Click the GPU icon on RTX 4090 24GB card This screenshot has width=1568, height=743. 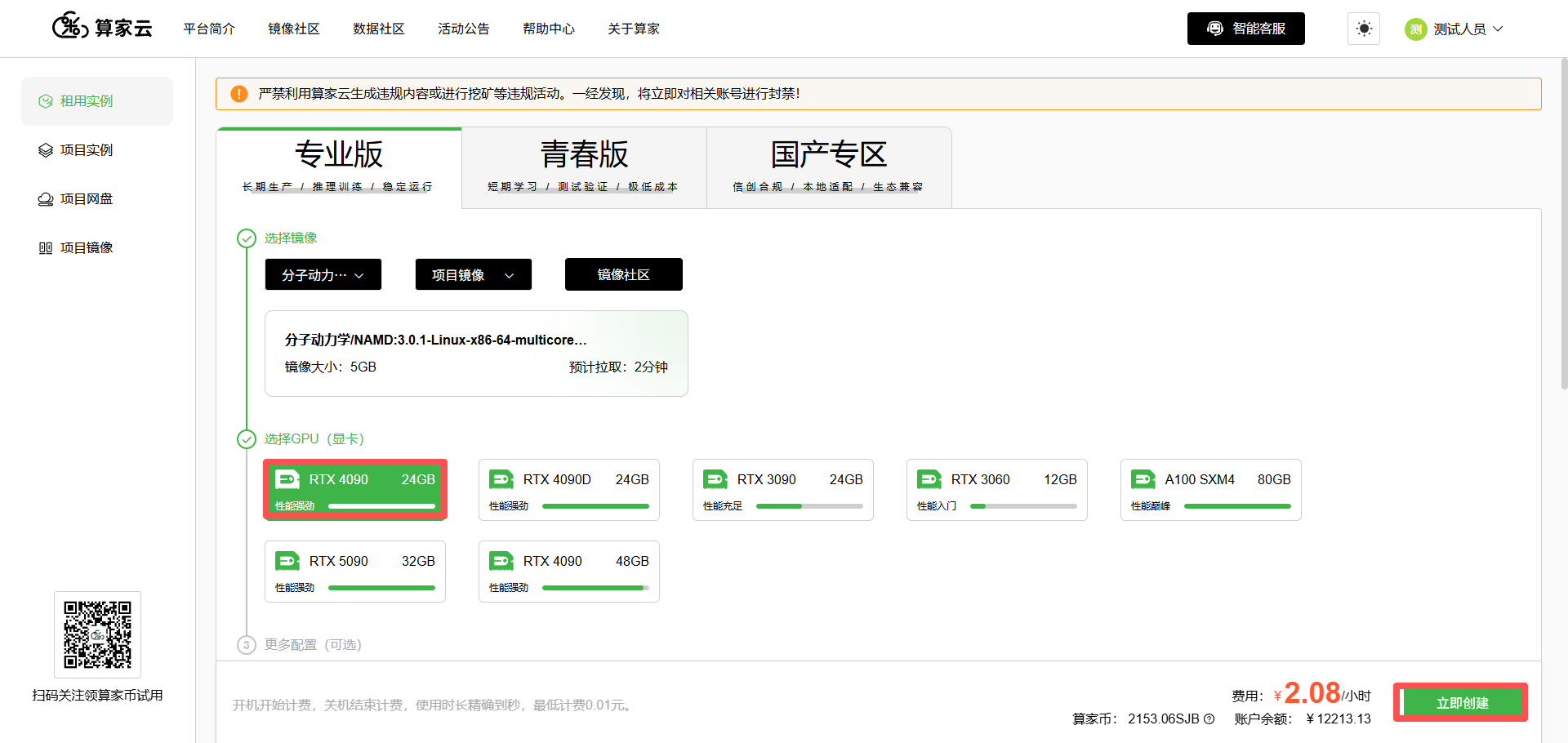287,479
